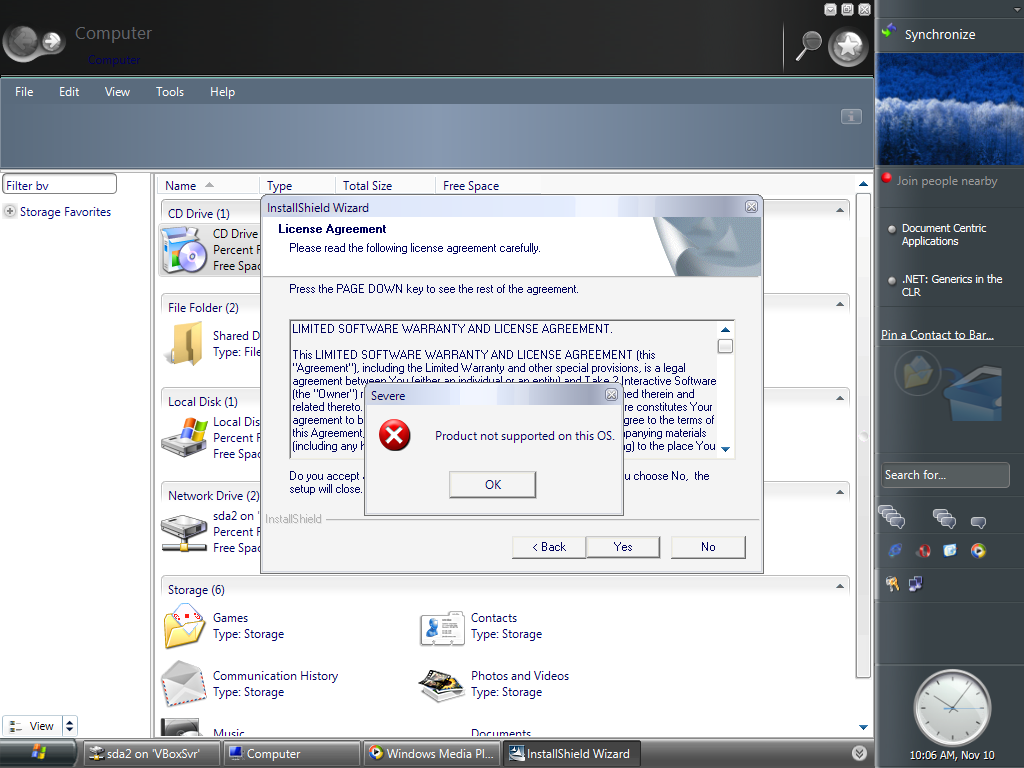1024x768 pixels.
Task: Open the File menu
Action: coord(24,92)
